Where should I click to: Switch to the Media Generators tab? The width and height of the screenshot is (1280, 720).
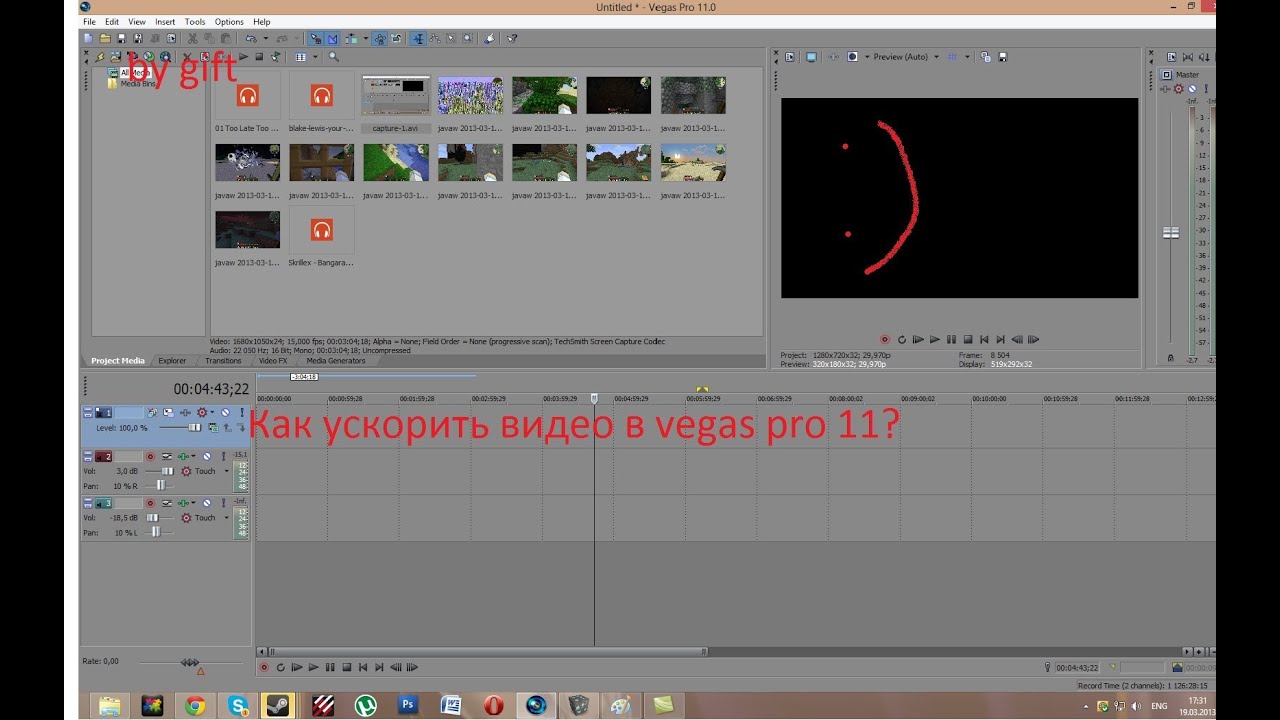coord(336,361)
